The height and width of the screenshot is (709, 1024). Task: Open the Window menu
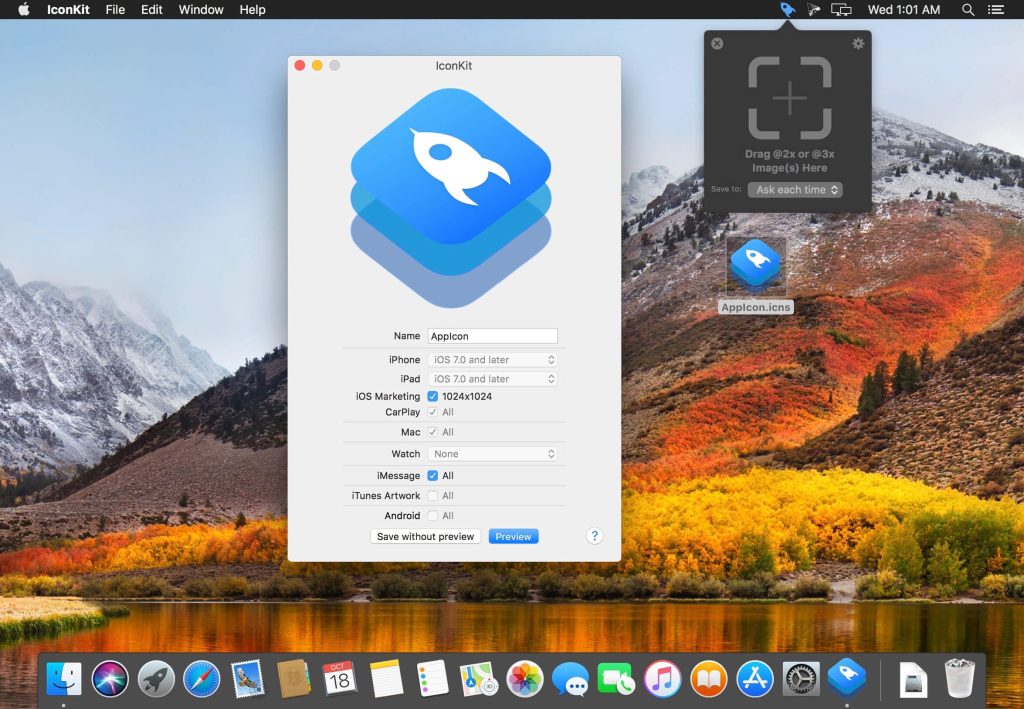(x=201, y=10)
